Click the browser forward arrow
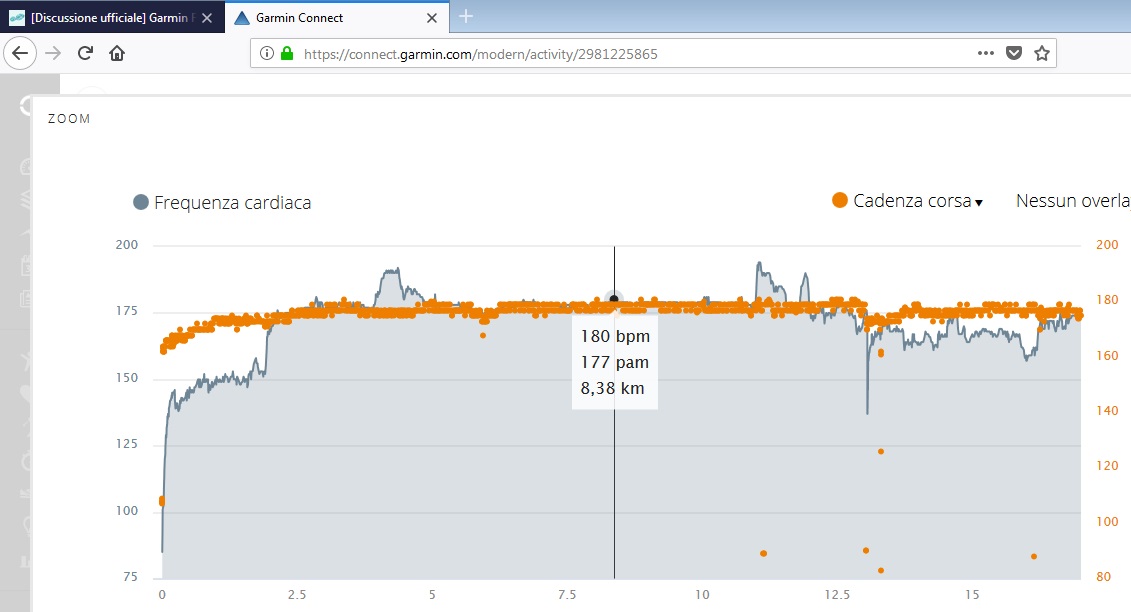The width and height of the screenshot is (1131, 612). point(53,53)
